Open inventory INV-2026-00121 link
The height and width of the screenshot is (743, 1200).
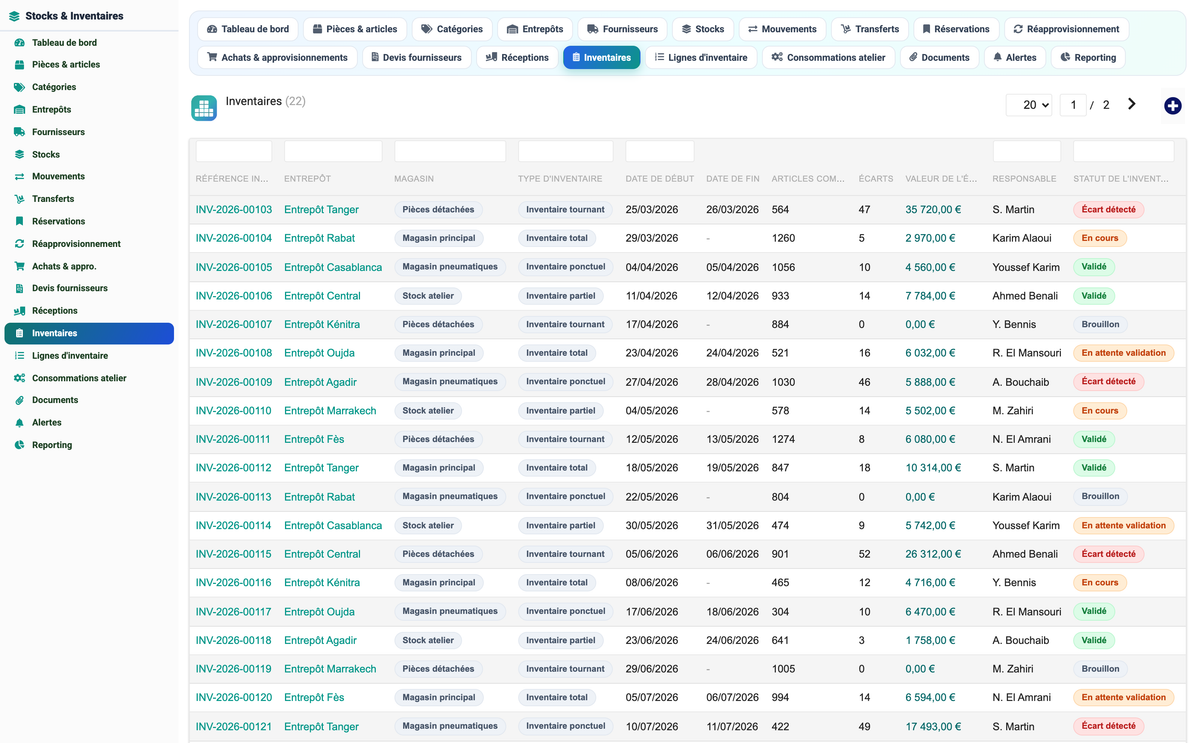coord(234,727)
